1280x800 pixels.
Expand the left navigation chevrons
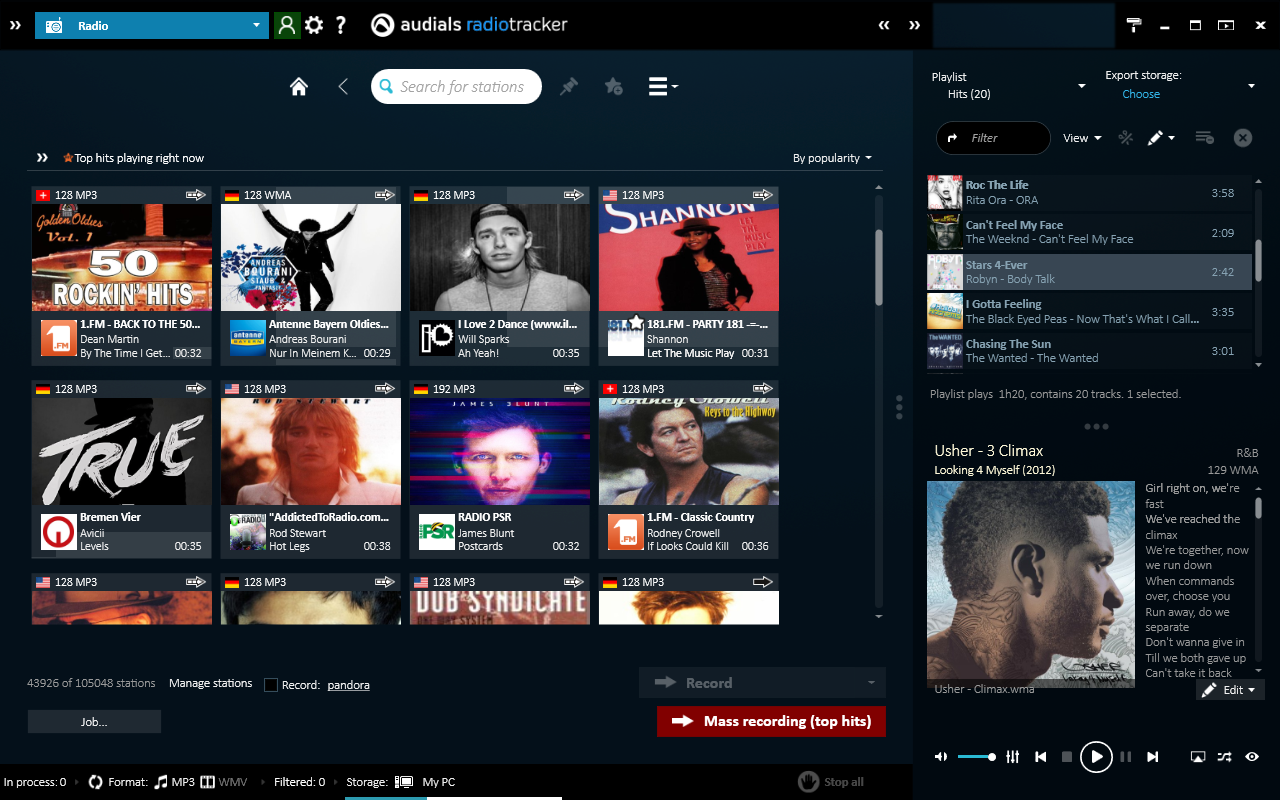click(x=15, y=25)
